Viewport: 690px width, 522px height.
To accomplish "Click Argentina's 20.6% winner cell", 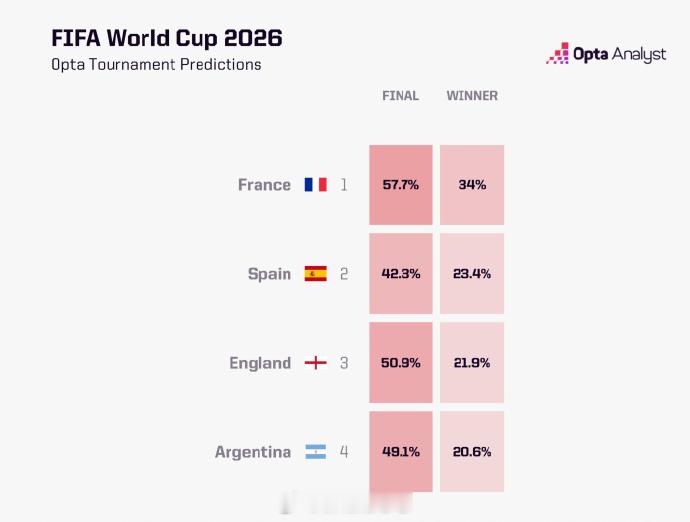I will pyautogui.click(x=472, y=452).
